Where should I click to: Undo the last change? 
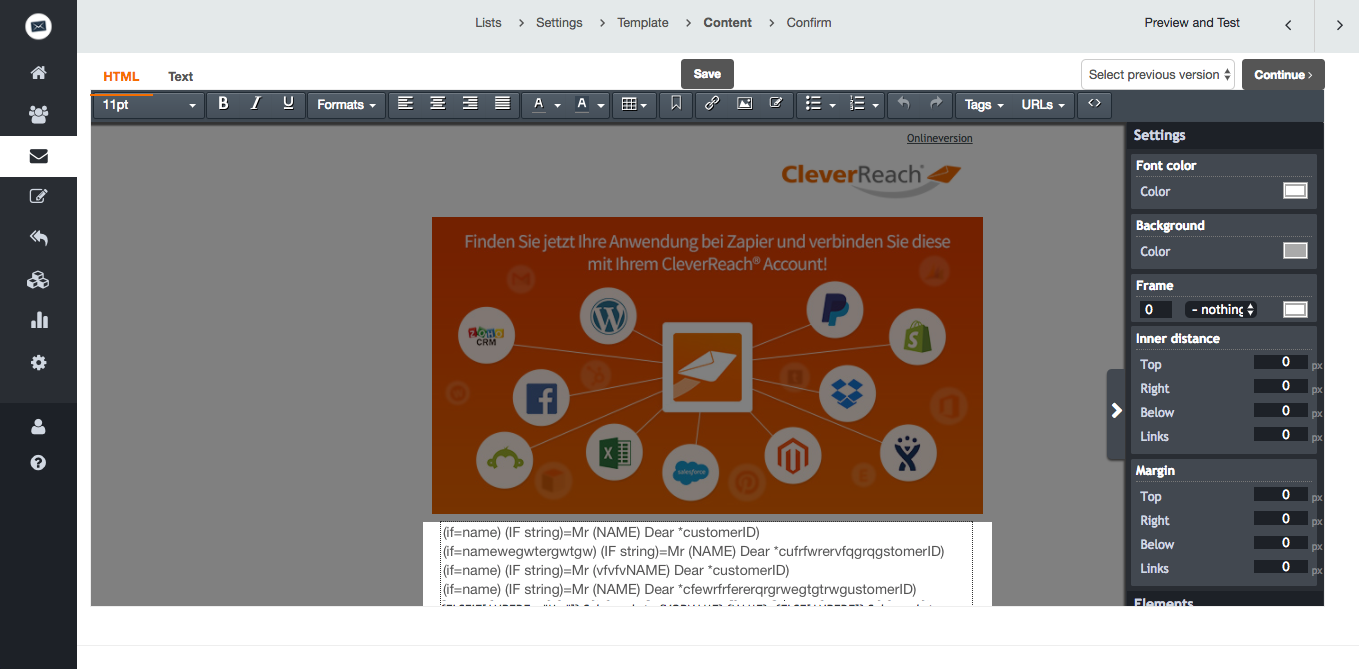pos(904,104)
